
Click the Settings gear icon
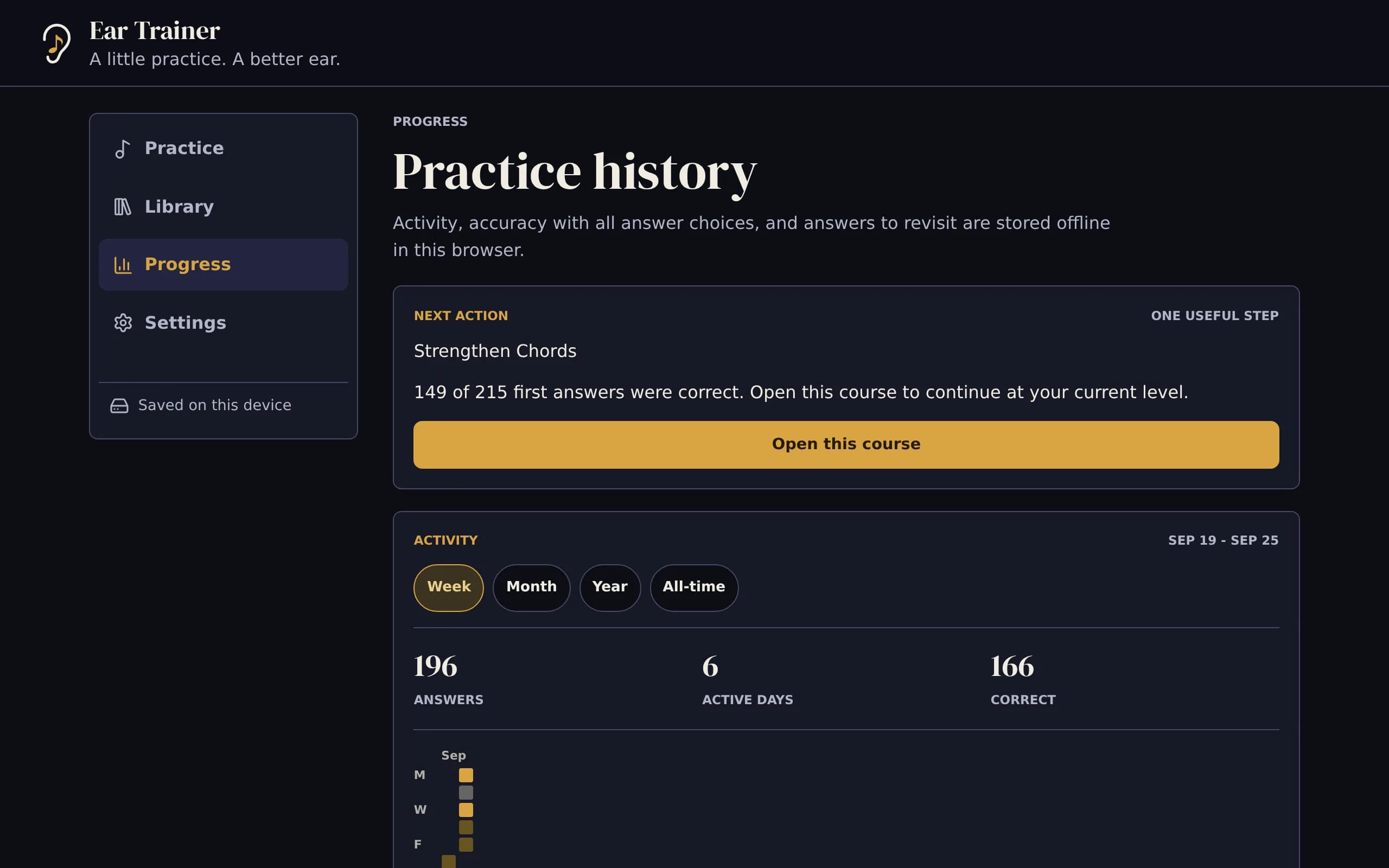point(122,323)
